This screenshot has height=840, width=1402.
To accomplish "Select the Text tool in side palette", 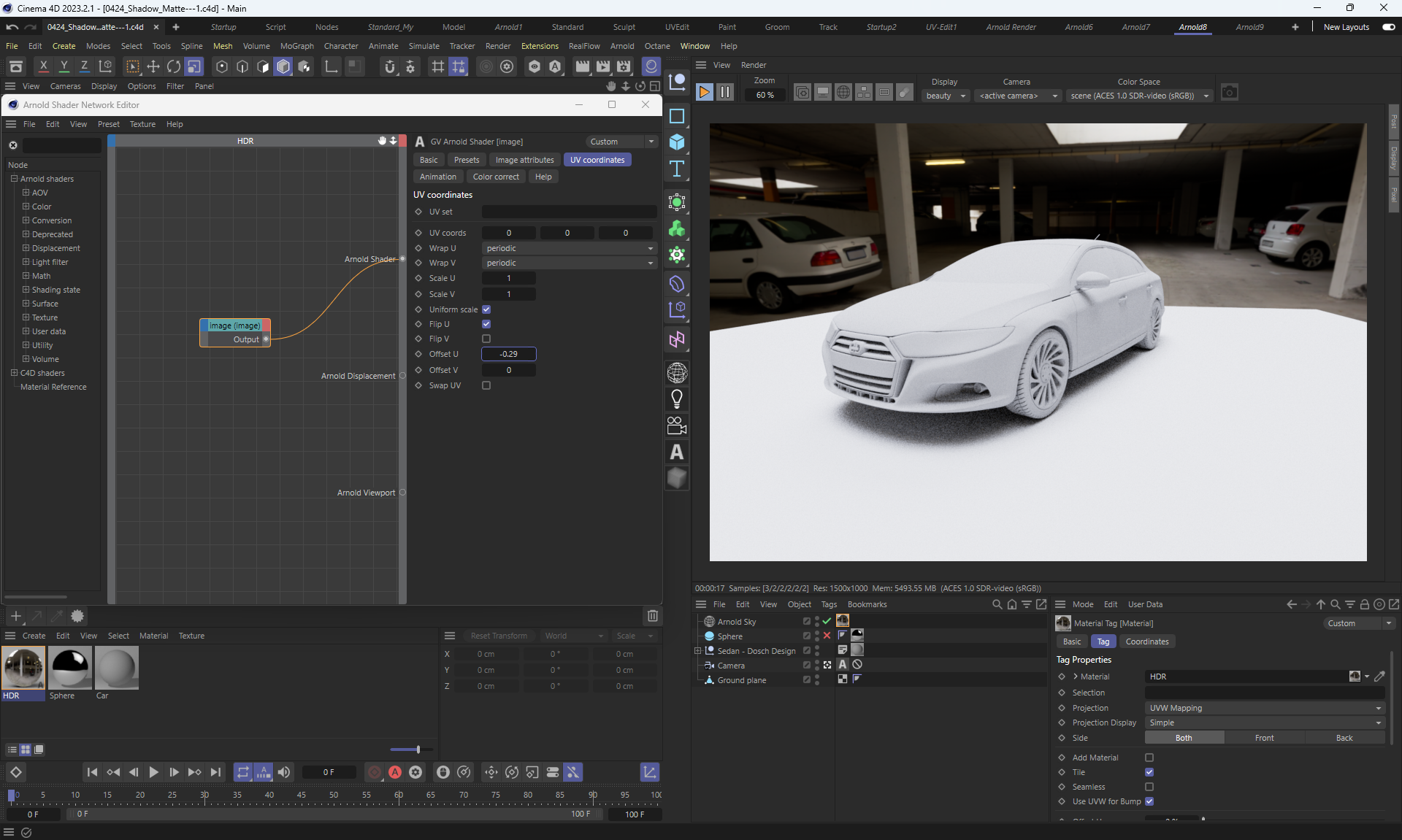I will (677, 169).
